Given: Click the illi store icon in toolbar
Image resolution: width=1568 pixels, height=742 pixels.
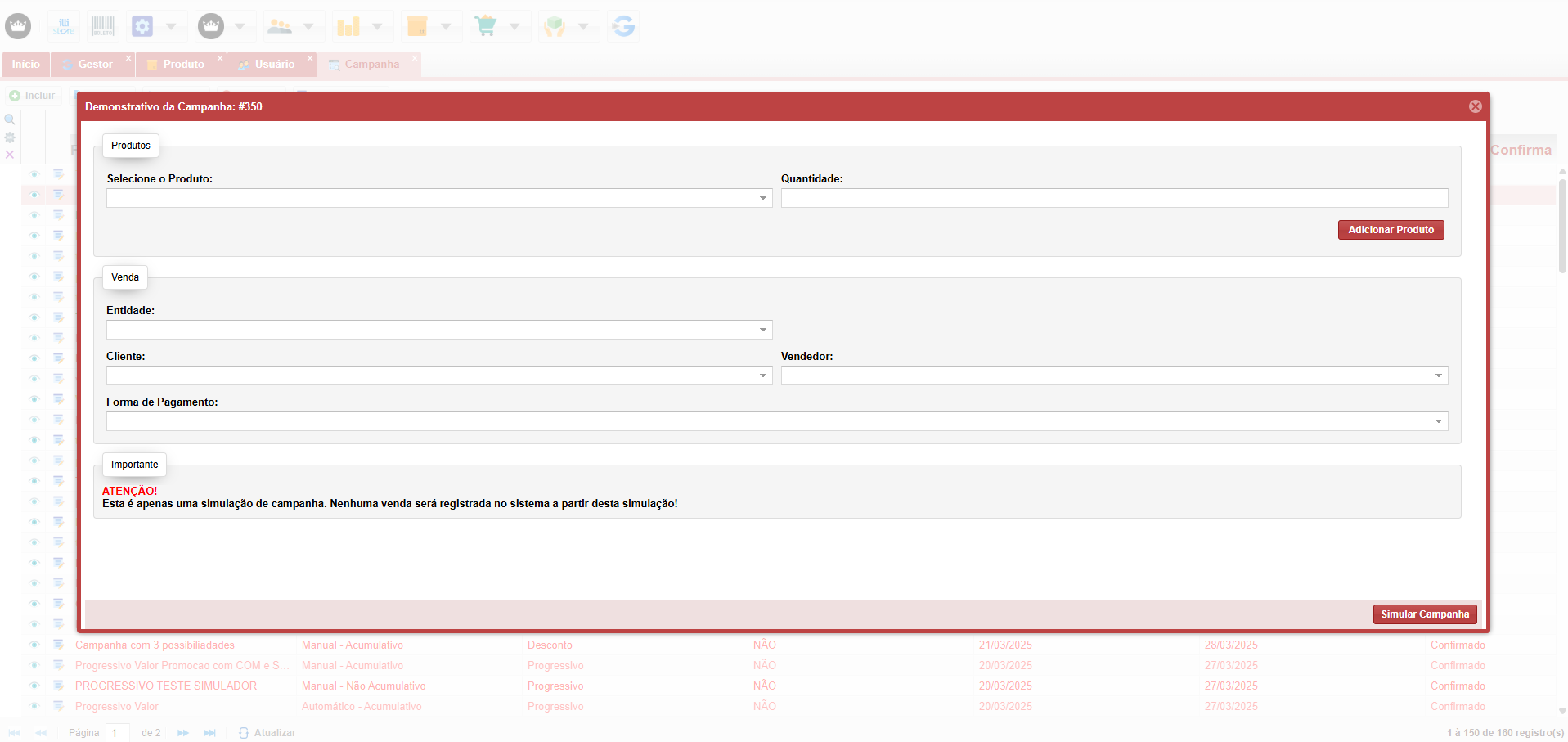Looking at the screenshot, I should 64,26.
